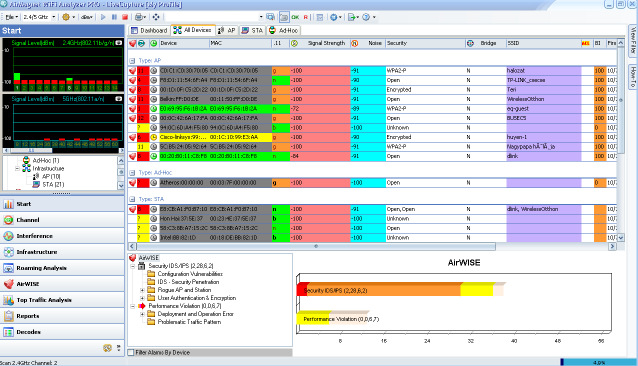The image size is (638, 366).
Task: Open the long filter combo box dropdown arrow
Action: tap(261, 17)
